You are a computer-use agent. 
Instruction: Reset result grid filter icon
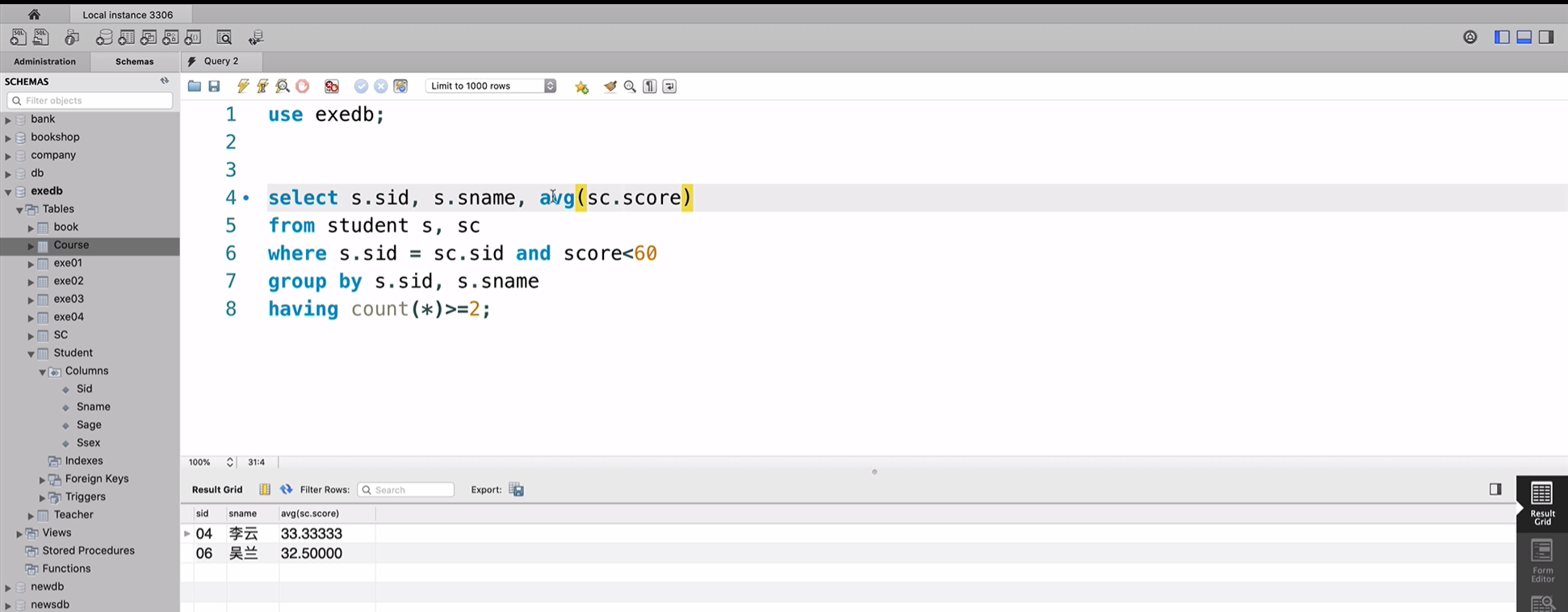pyautogui.click(x=286, y=489)
